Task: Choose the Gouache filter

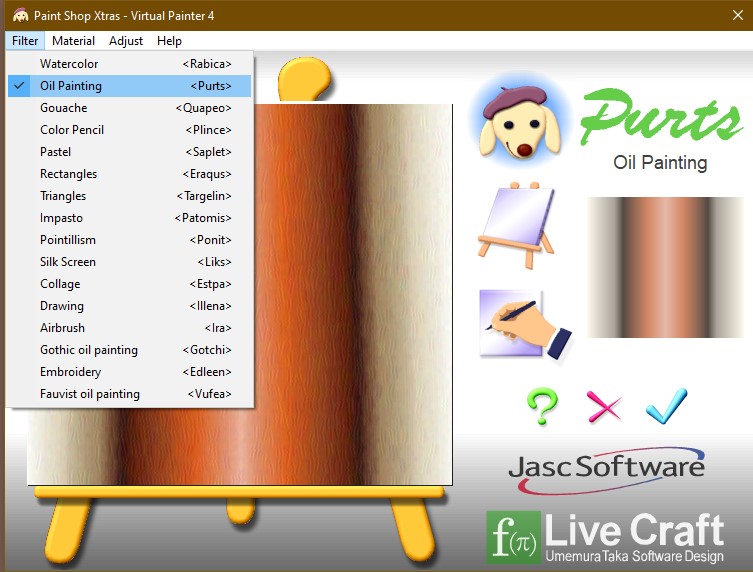Action: (130, 108)
